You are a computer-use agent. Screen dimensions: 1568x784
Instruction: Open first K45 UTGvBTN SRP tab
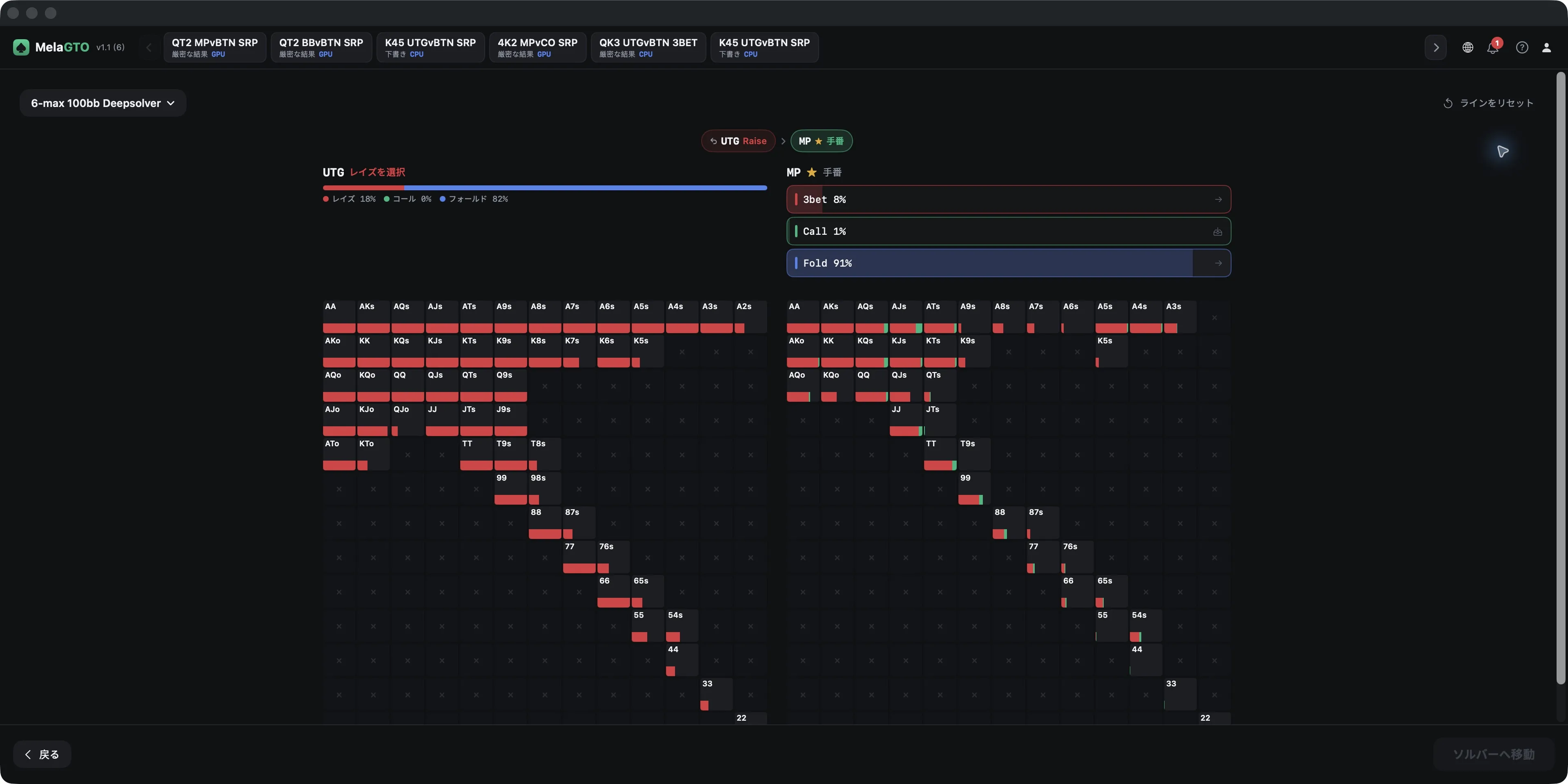coord(430,47)
